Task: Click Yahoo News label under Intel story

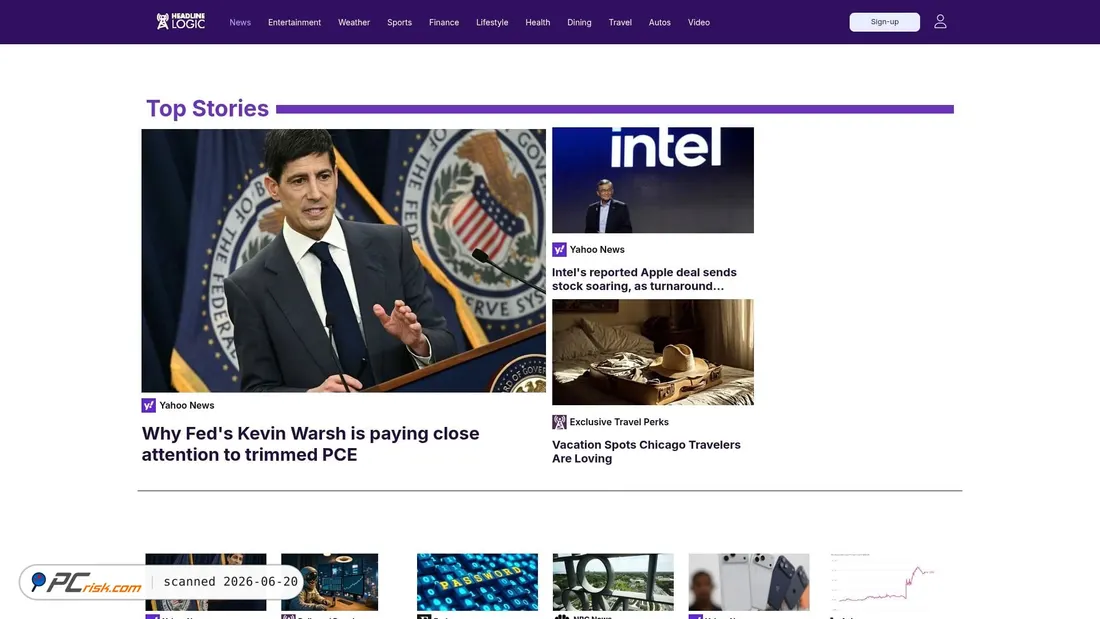Action: tap(597, 250)
